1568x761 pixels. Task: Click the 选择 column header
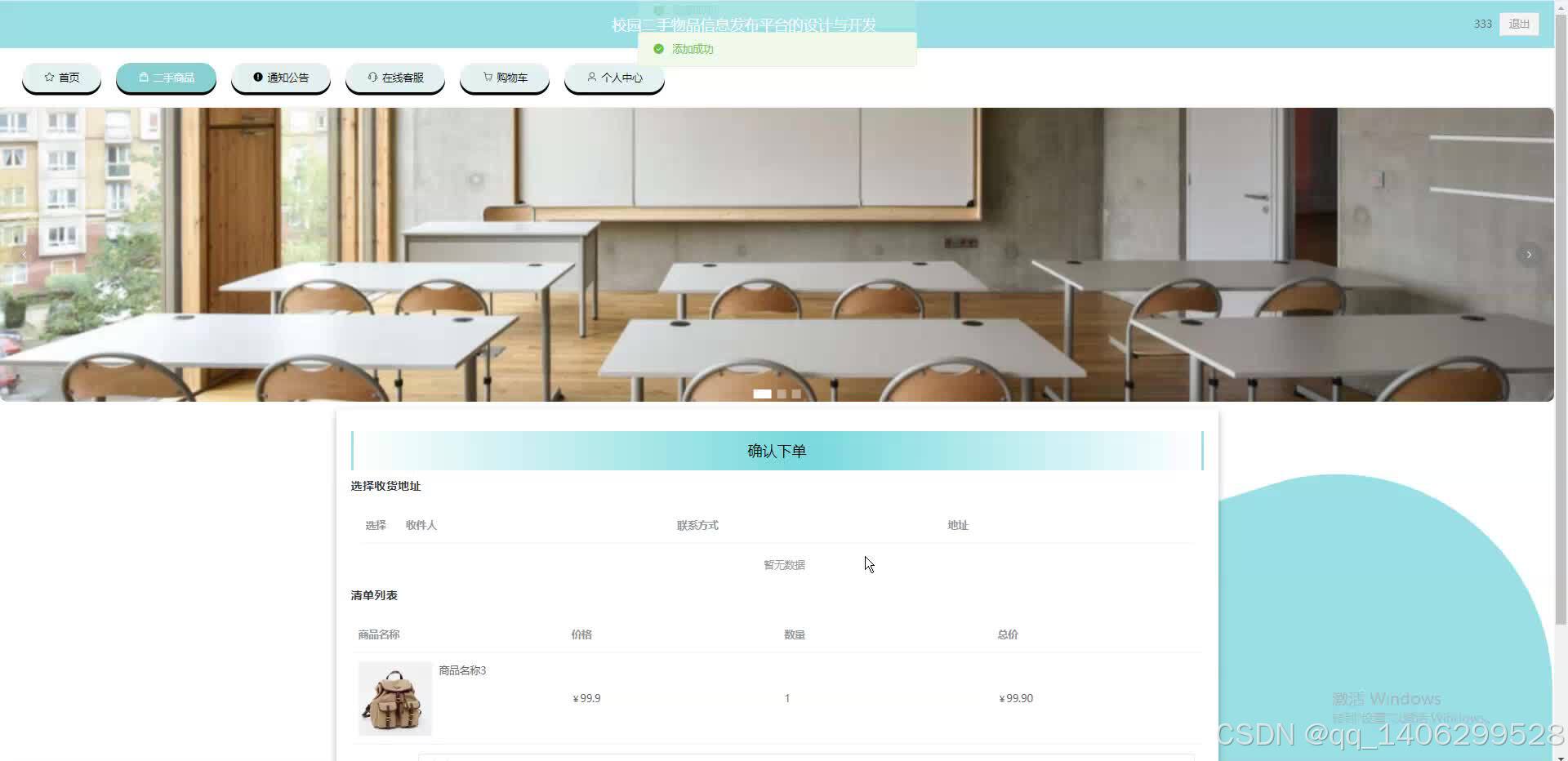[376, 525]
